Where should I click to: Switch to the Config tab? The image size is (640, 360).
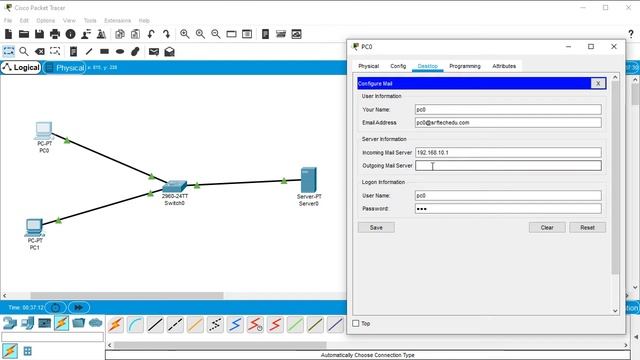point(398,66)
